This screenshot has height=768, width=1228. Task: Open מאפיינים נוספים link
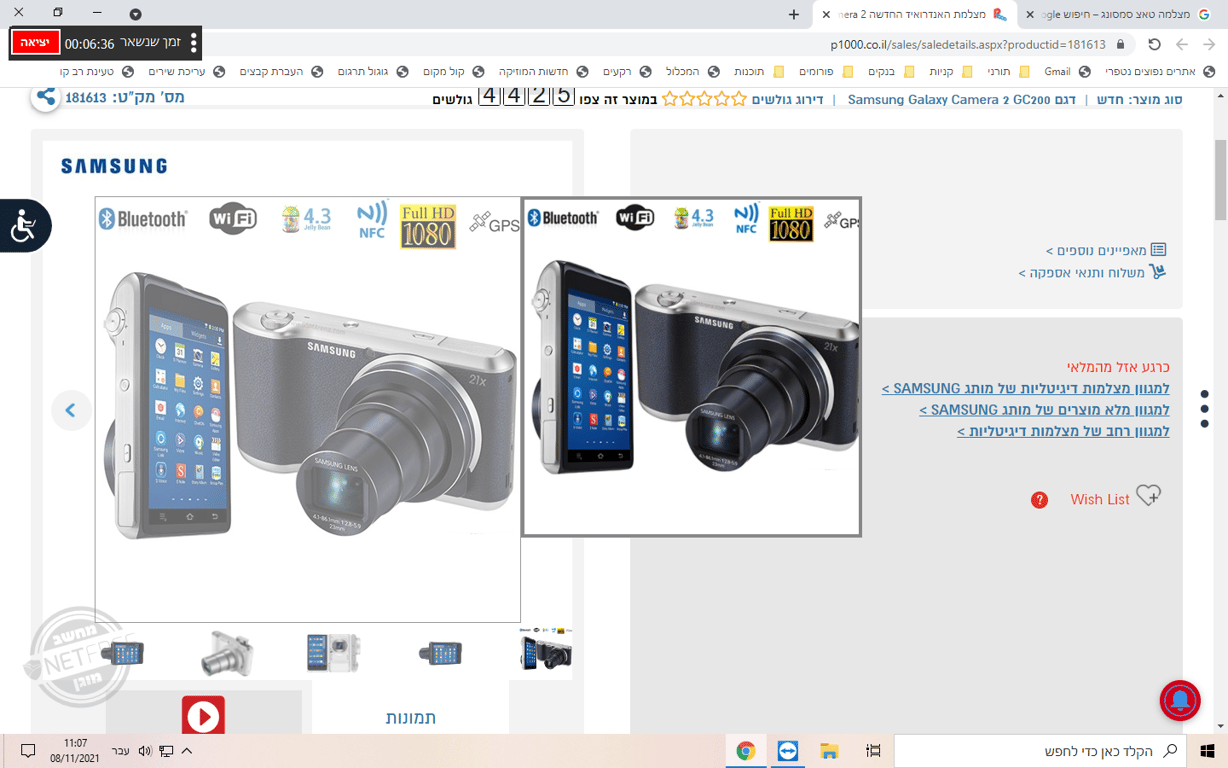(1106, 250)
